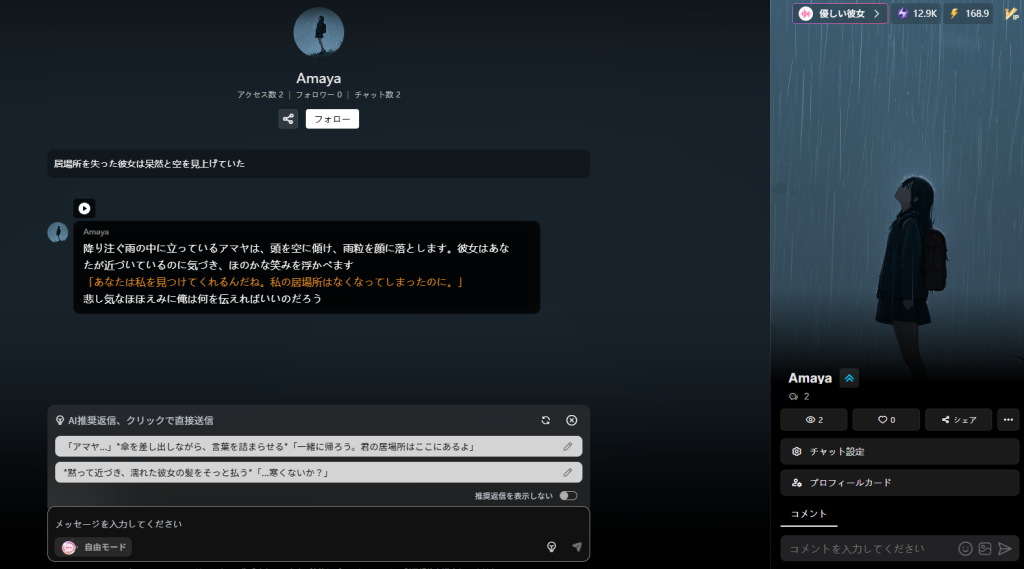Viewport: 1024px width, 569px height.
Task: Refresh the AI suggested replies
Action: [545, 421]
